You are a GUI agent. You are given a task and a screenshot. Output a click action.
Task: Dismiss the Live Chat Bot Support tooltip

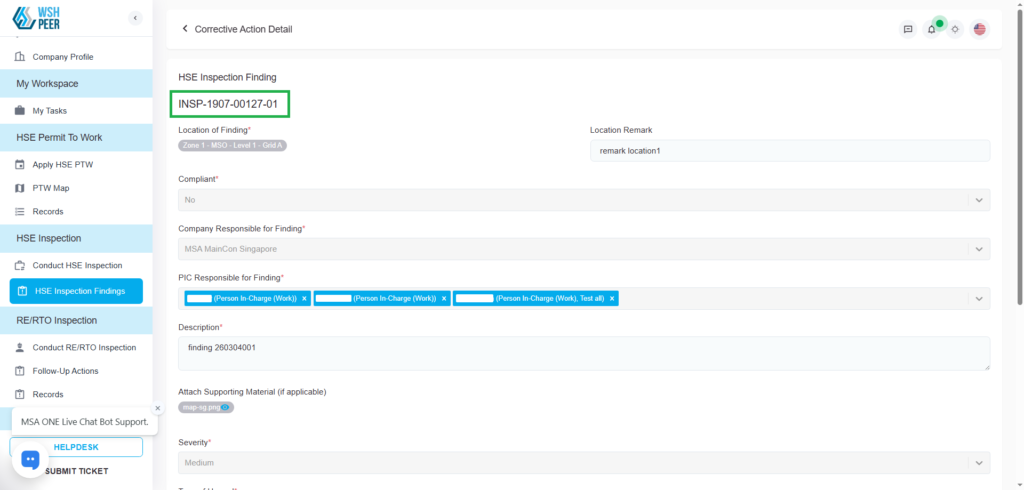pyautogui.click(x=157, y=408)
